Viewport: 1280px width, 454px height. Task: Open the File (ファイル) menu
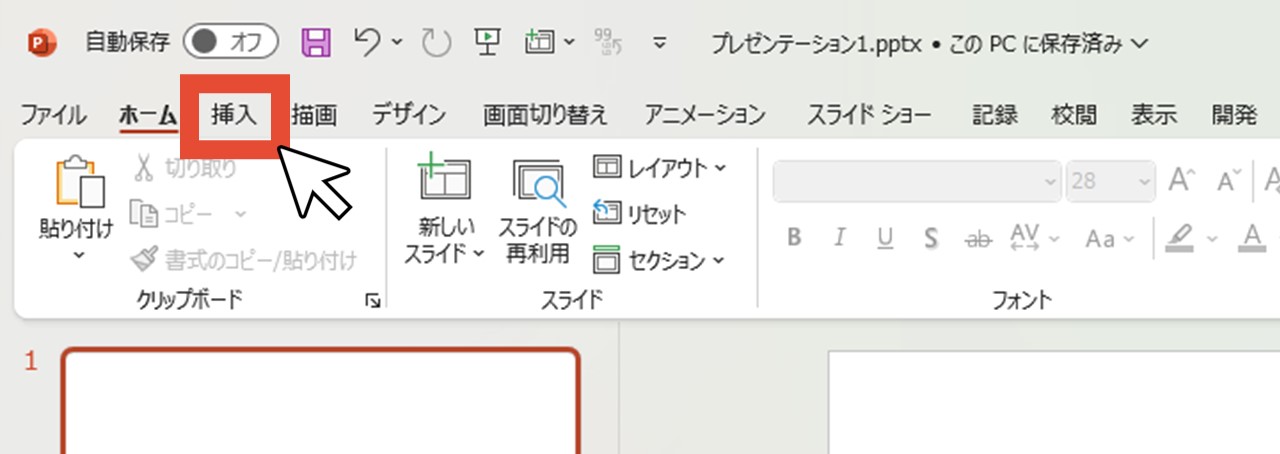53,115
